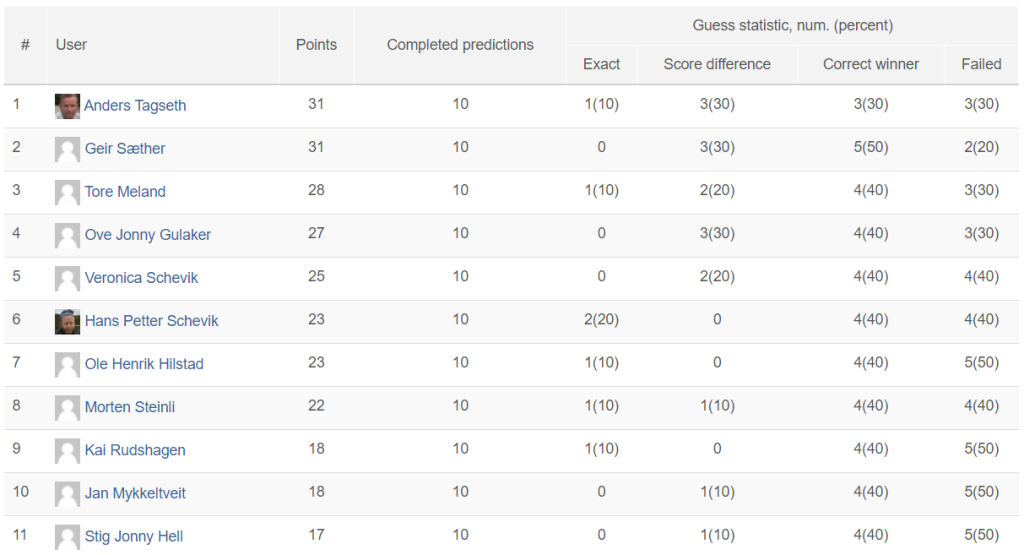Image resolution: width=1024 pixels, height=555 pixels.
Task: Click the Failed column header
Action: pyautogui.click(x=981, y=64)
